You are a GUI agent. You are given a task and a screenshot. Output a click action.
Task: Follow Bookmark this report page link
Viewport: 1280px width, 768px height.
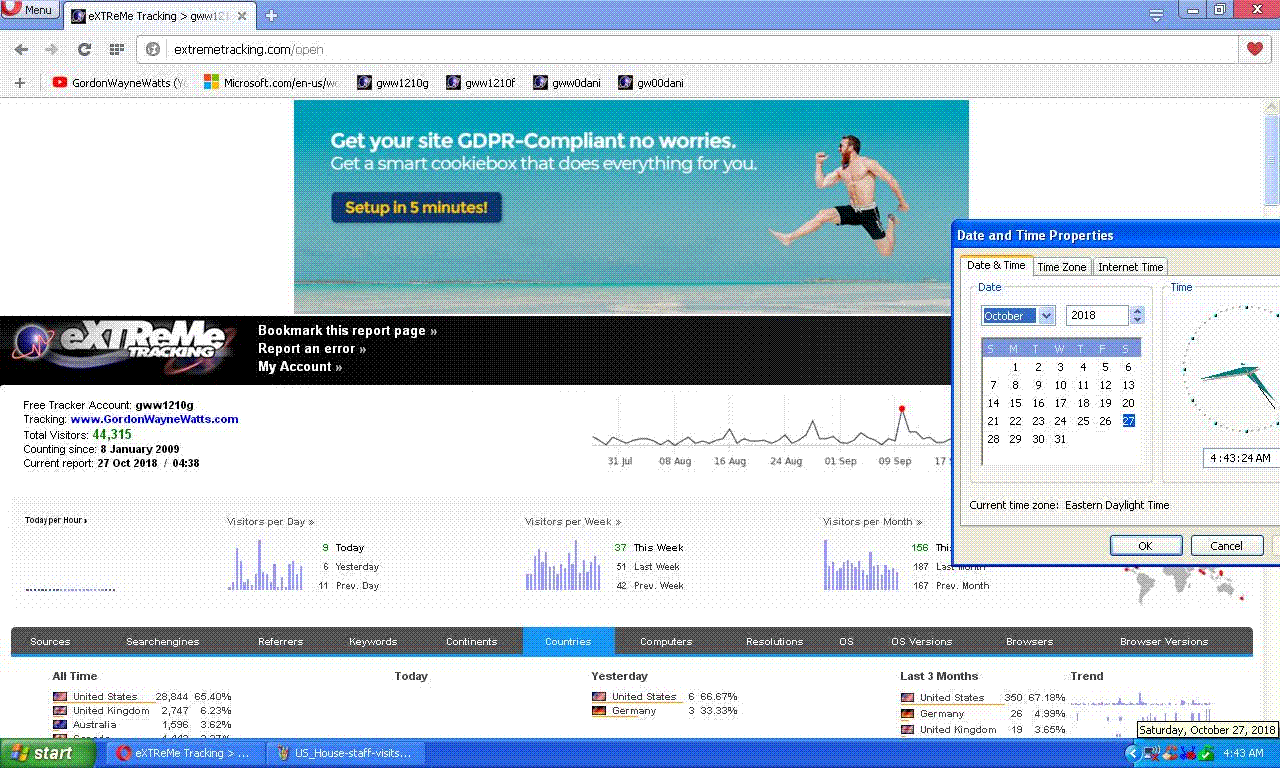347,331
